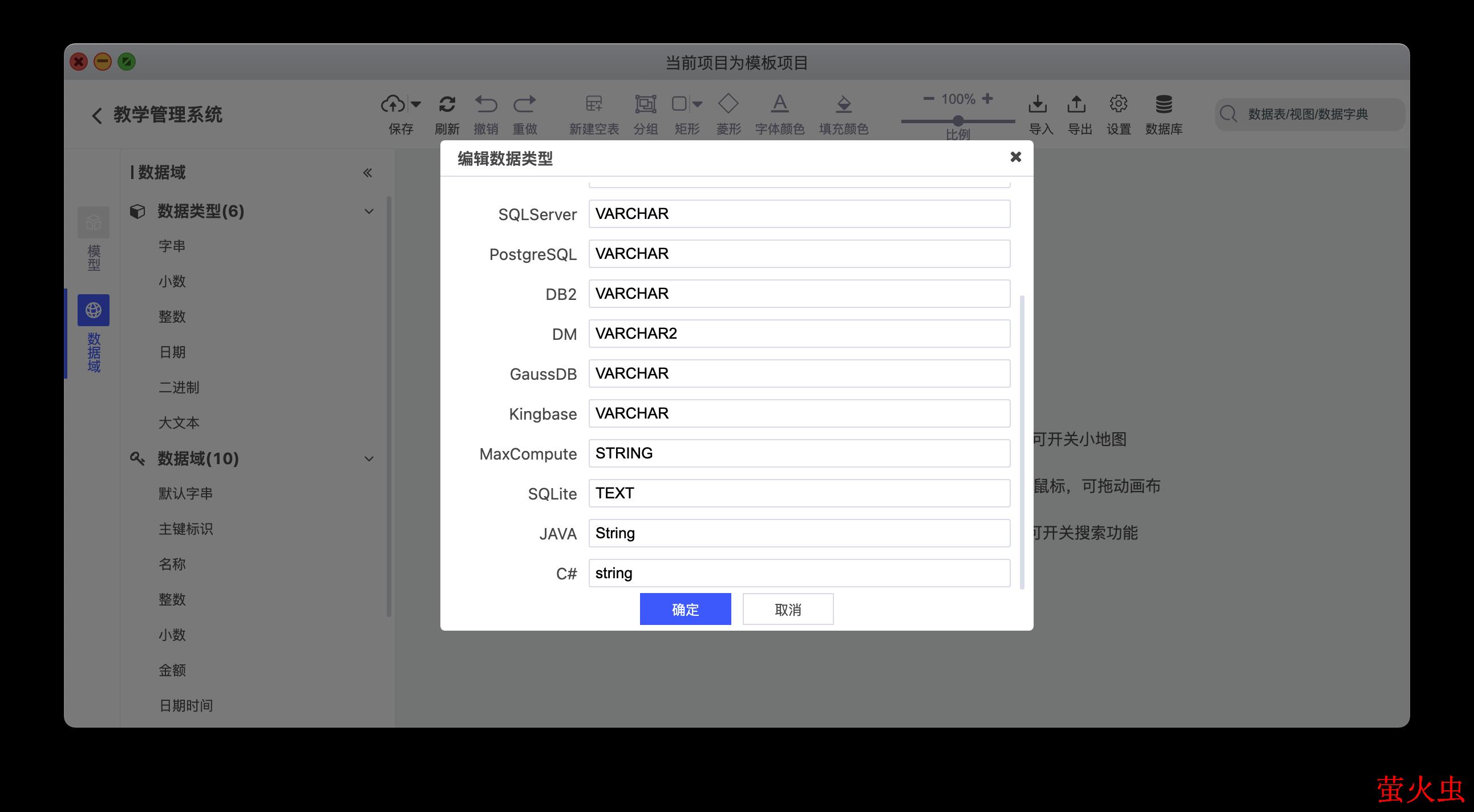Click the Import icon

1038,104
